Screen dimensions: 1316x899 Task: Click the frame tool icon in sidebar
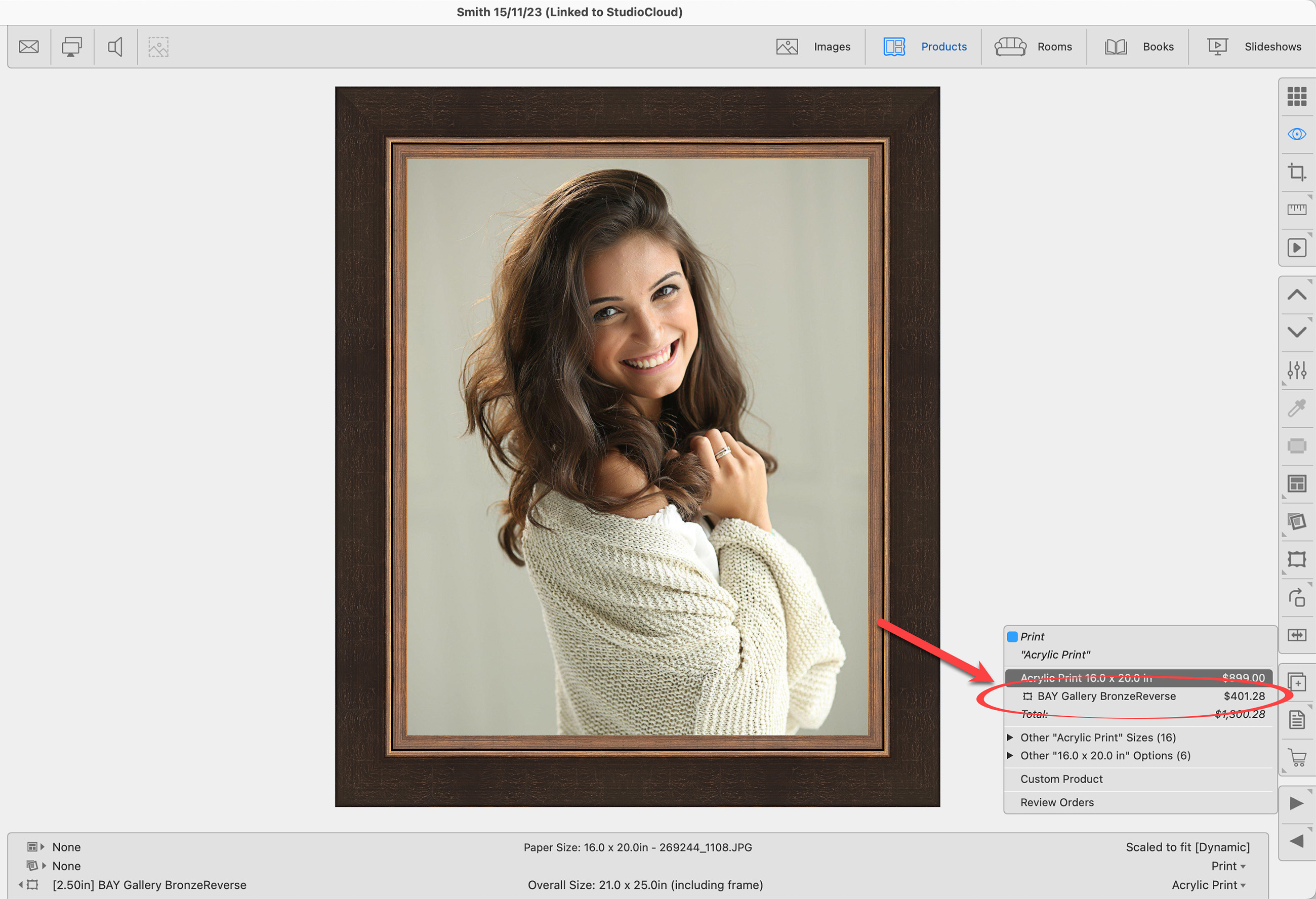[x=1296, y=560]
